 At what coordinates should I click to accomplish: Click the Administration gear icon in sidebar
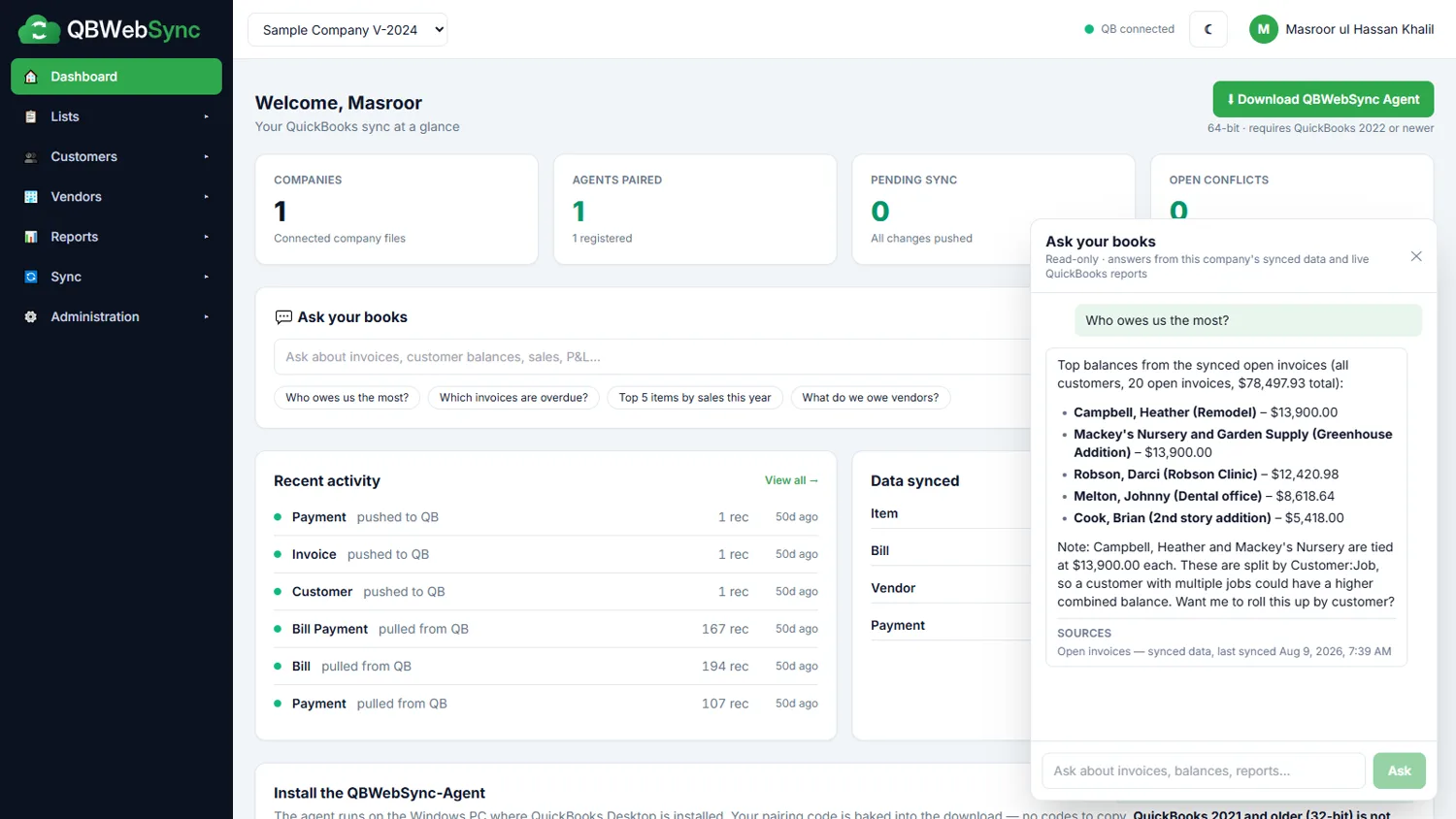[31, 317]
